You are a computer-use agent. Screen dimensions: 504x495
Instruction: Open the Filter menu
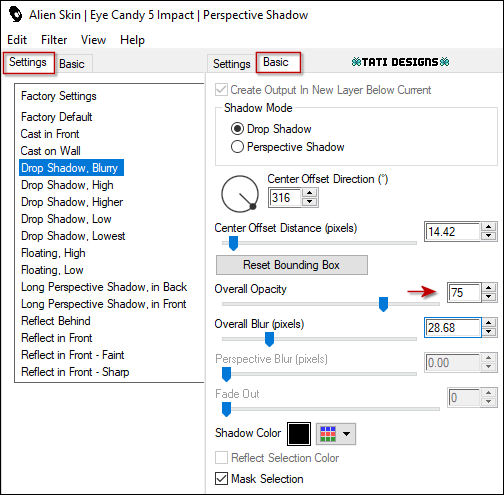(54, 40)
